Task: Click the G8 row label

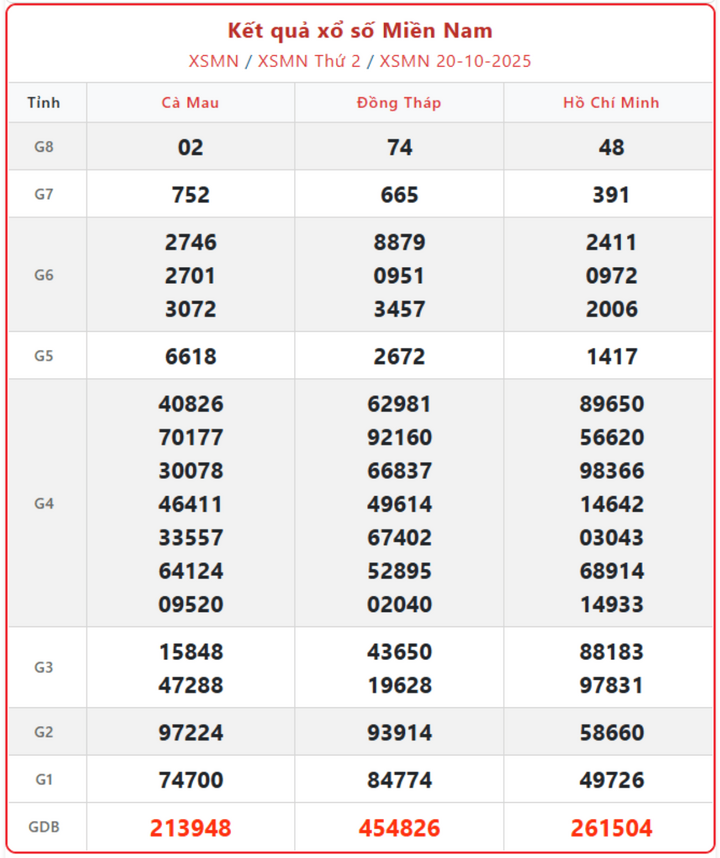Action: (44, 147)
